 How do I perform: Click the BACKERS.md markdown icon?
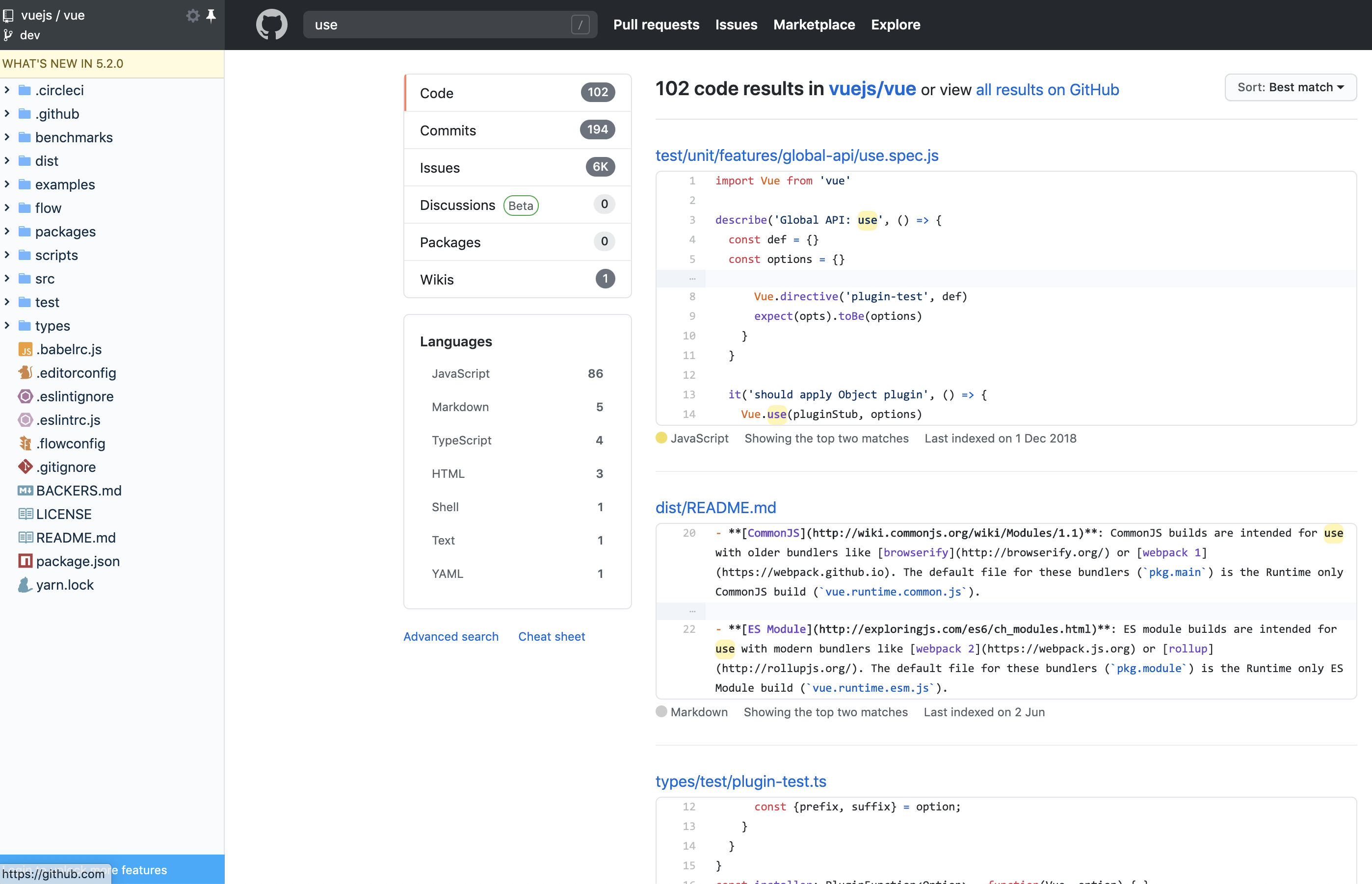25,491
